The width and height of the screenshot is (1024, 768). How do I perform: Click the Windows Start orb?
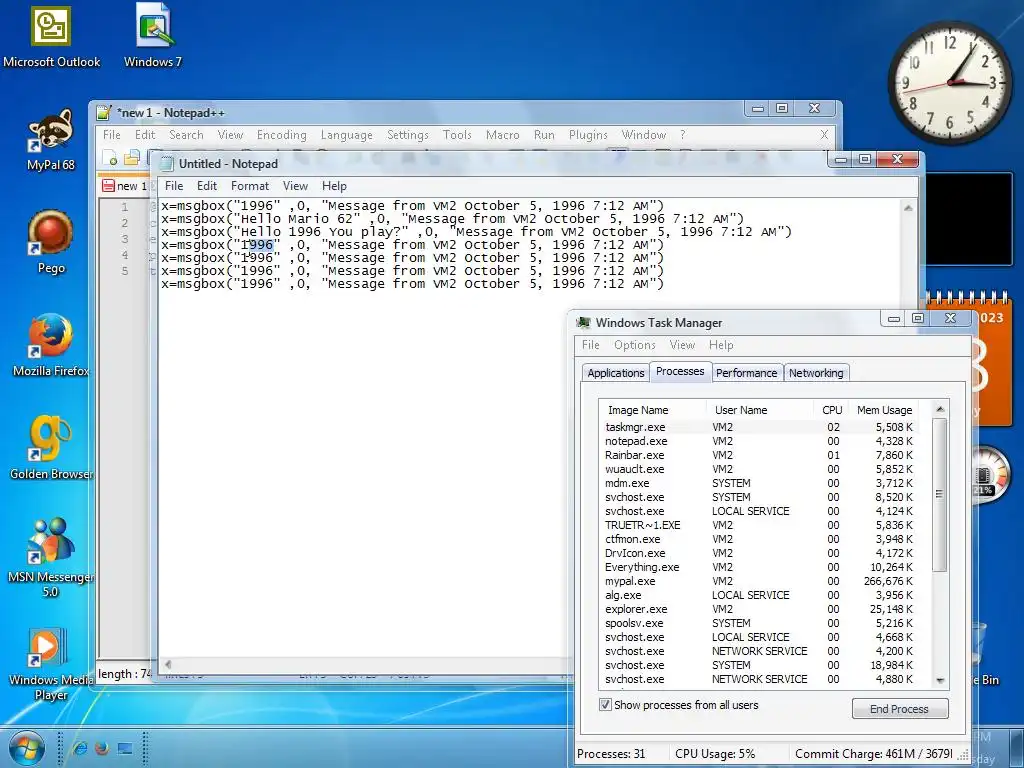click(x=27, y=748)
